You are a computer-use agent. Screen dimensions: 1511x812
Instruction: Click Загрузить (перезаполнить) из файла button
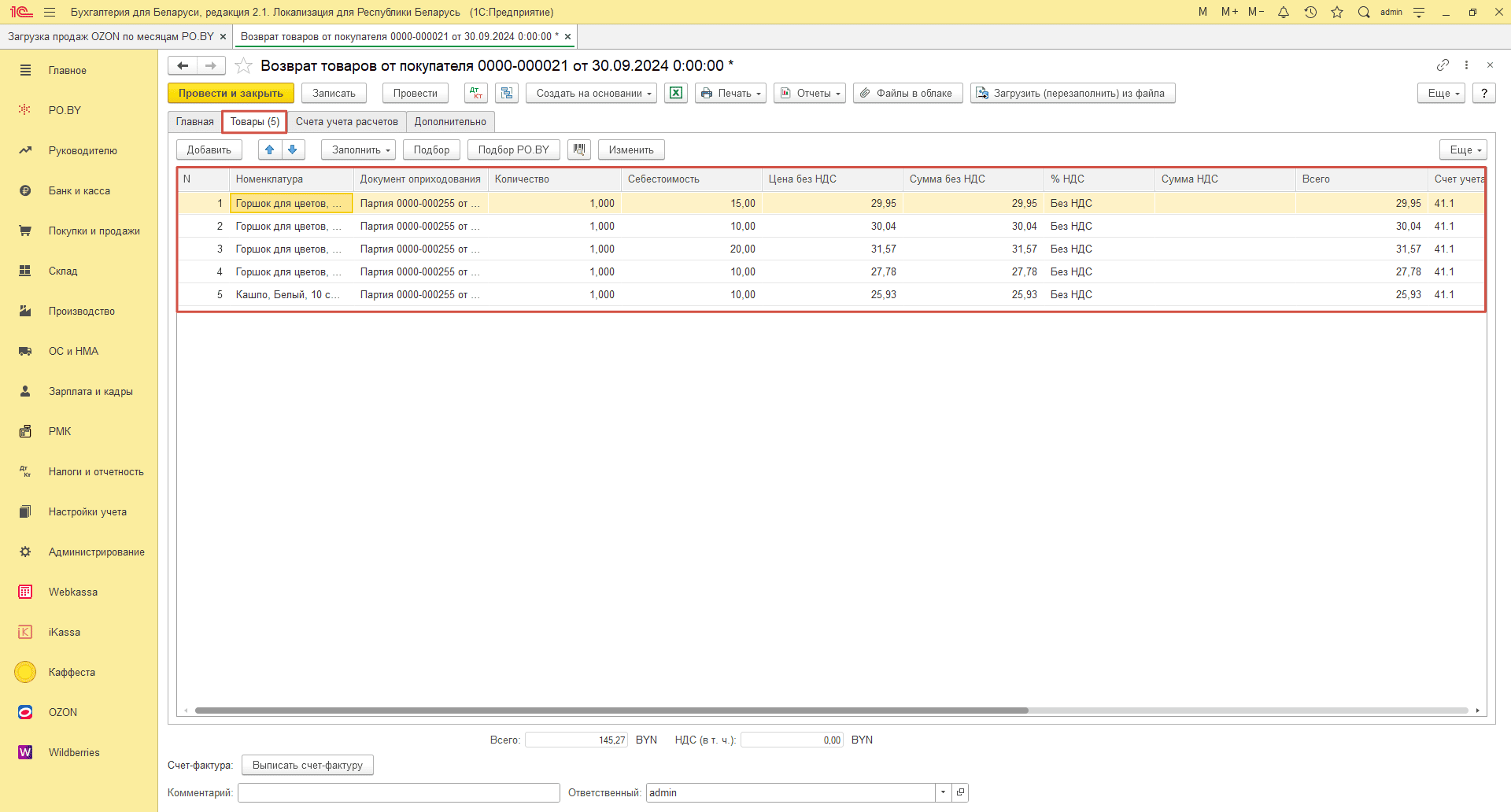(1073, 93)
